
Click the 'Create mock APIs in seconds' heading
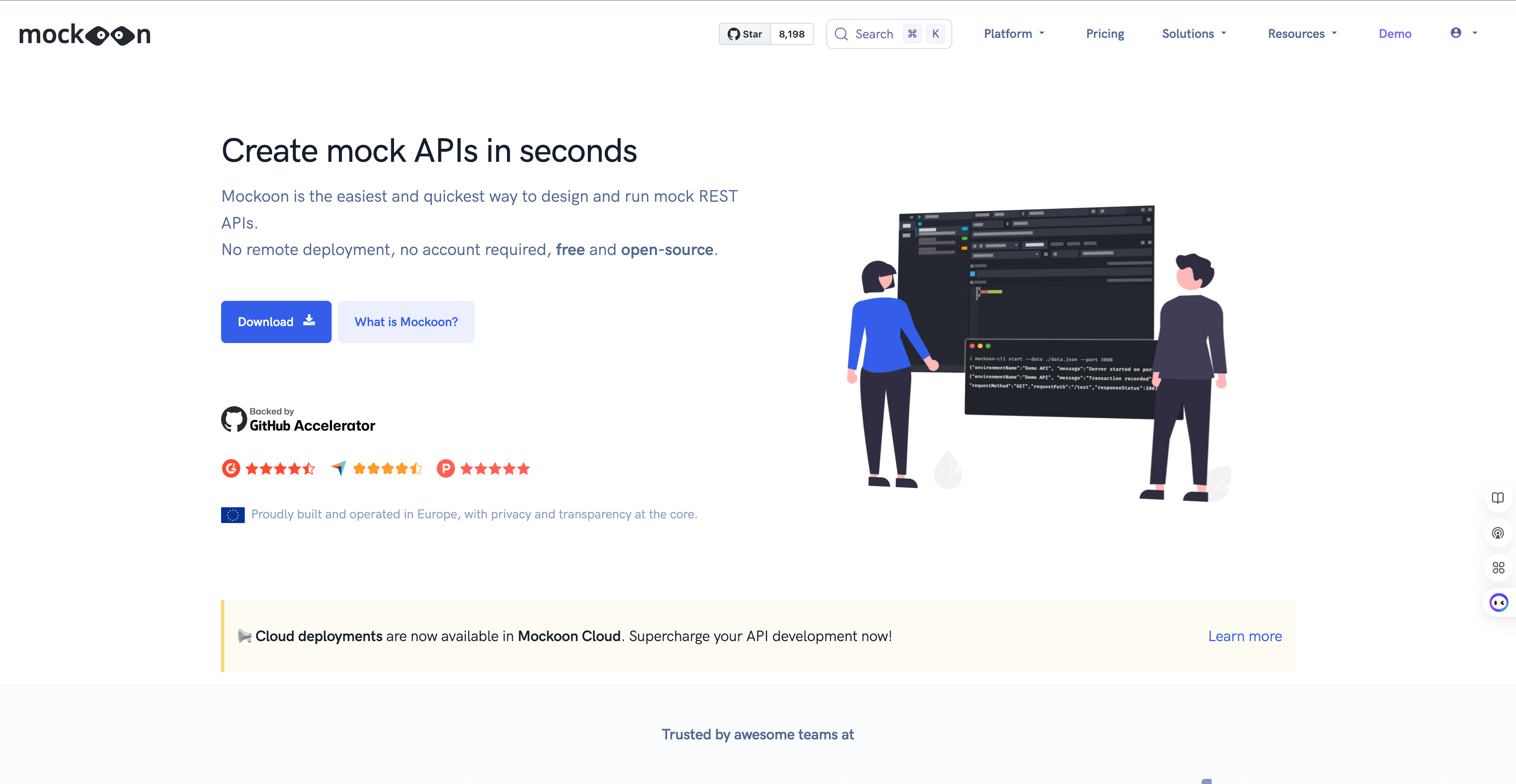coord(429,151)
